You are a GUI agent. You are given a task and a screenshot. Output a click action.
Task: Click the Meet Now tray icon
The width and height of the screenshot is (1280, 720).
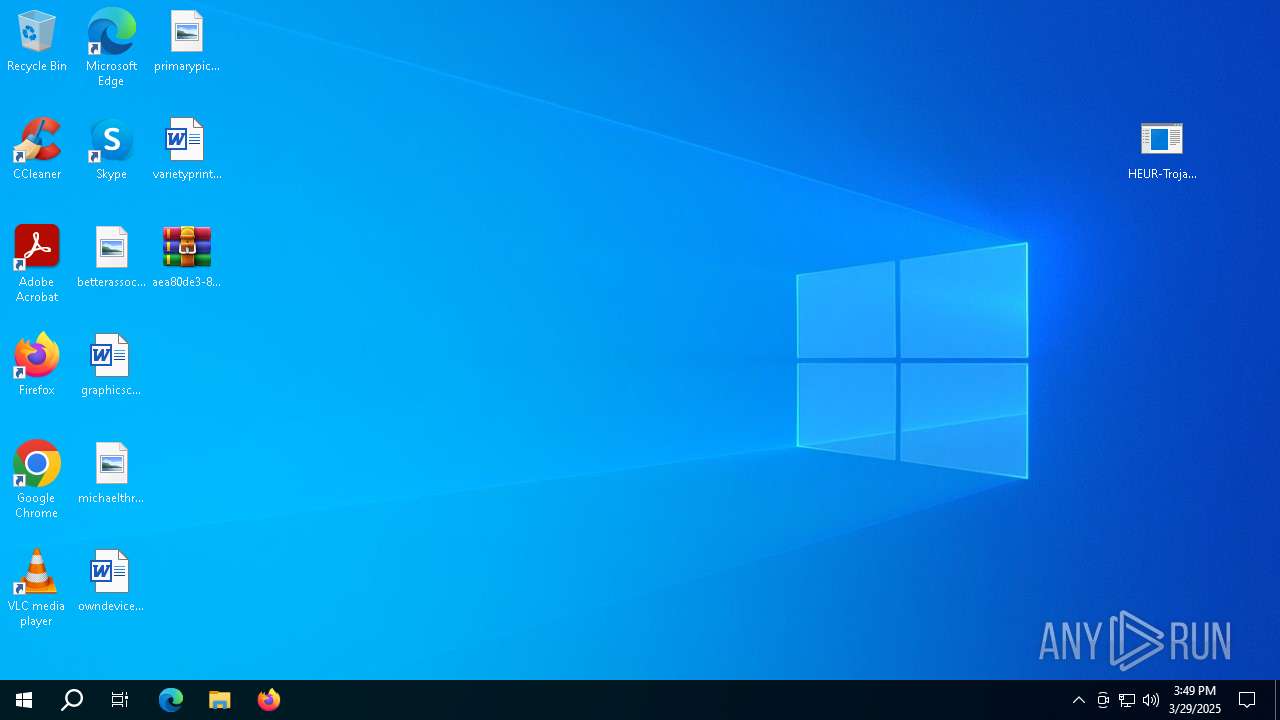[x=1103, y=700]
